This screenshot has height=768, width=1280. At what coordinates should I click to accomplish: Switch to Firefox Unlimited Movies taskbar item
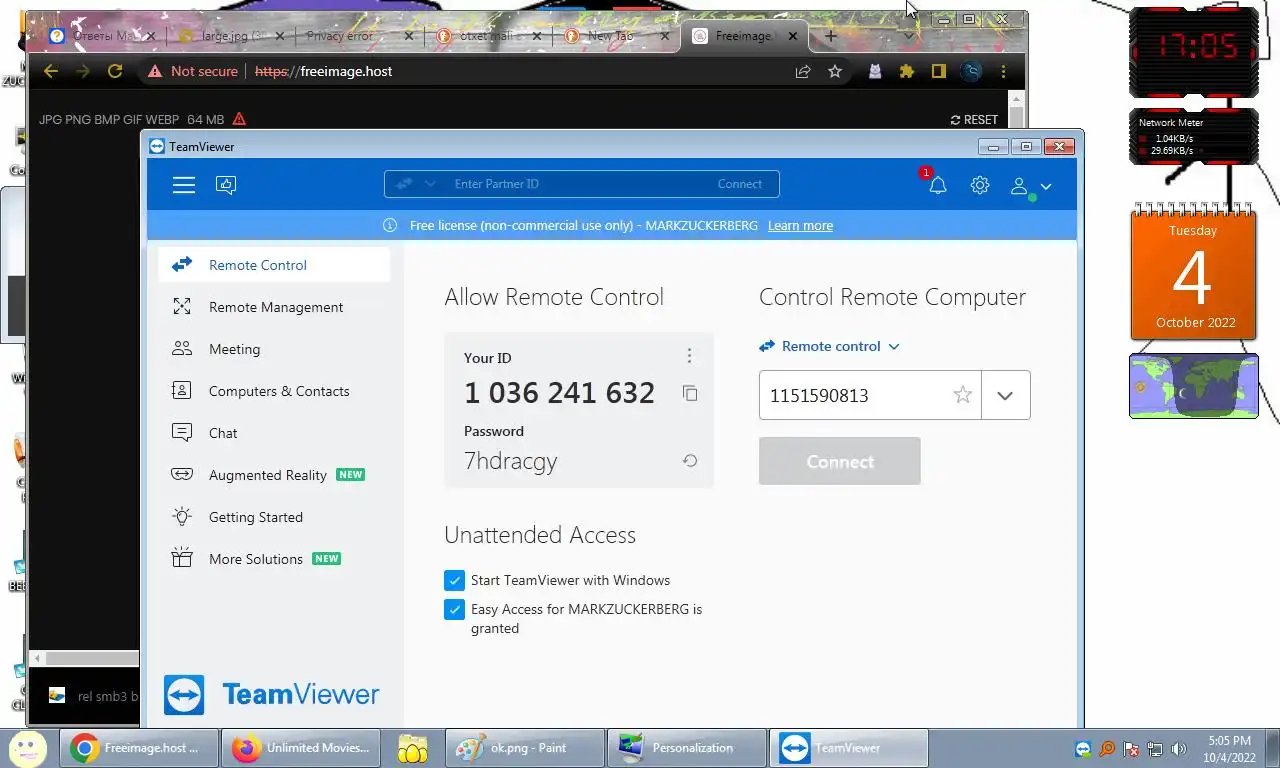(x=302, y=748)
